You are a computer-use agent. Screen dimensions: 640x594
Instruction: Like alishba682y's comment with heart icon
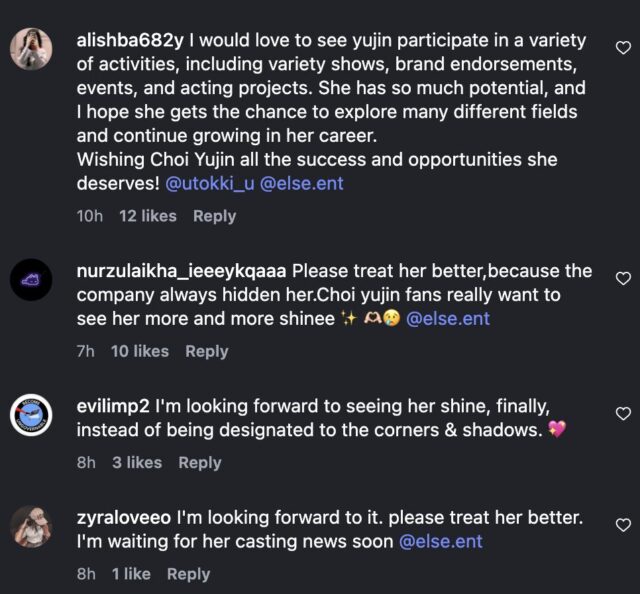623,48
